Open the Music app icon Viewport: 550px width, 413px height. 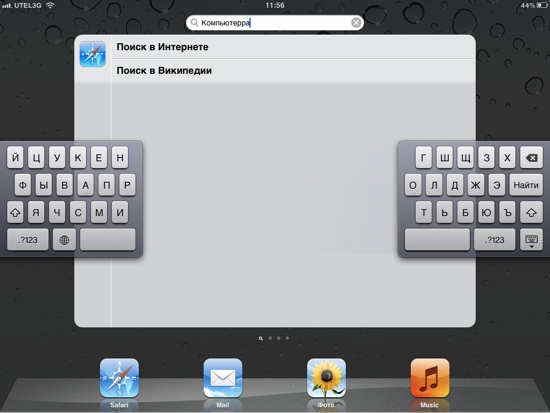click(430, 378)
